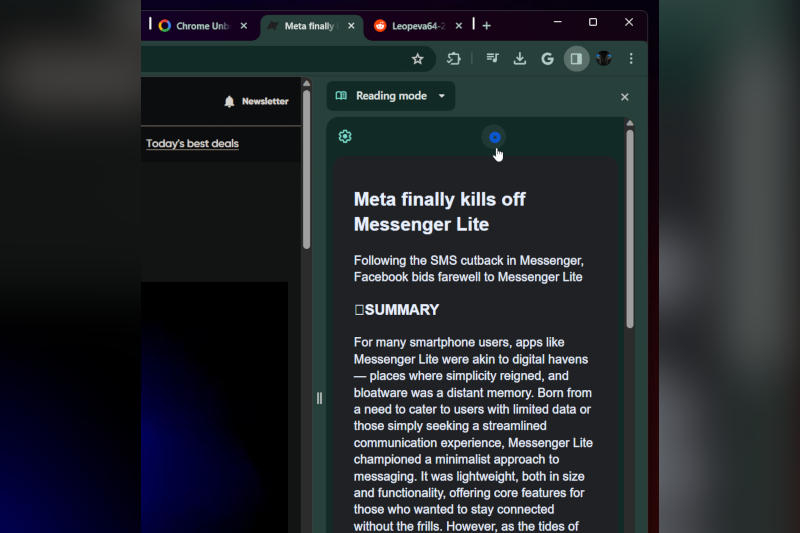This screenshot has width=800, height=533.
Task: Select the Meta finally tab
Action: click(x=308, y=26)
